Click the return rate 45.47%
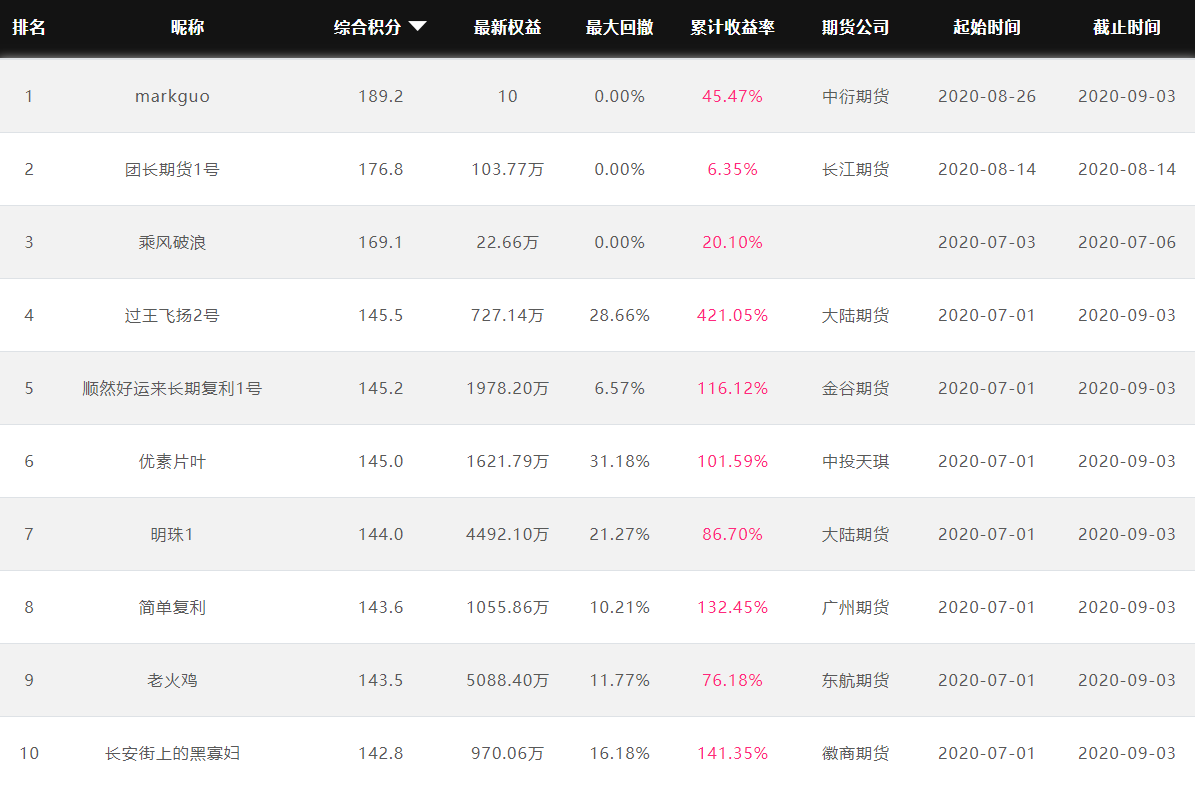The height and width of the screenshot is (786, 1195). tap(732, 96)
